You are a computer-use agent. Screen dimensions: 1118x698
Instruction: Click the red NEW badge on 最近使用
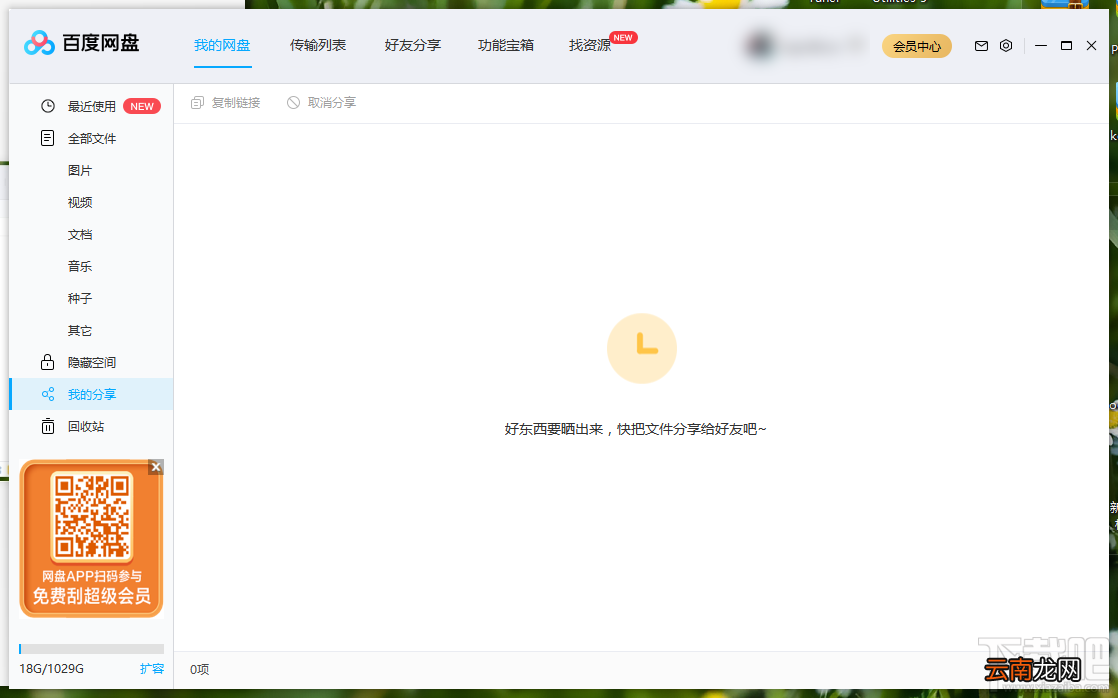(x=142, y=106)
